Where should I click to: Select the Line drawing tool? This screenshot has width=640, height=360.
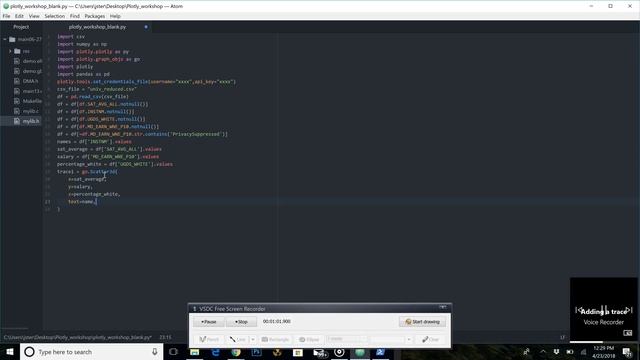point(238,339)
